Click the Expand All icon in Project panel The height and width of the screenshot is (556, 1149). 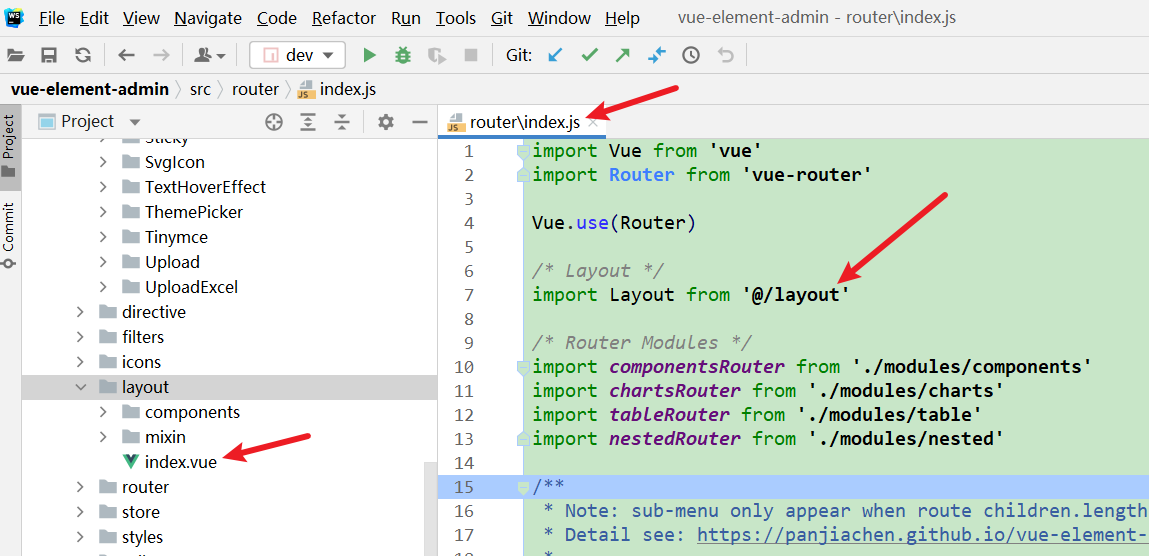pos(308,122)
